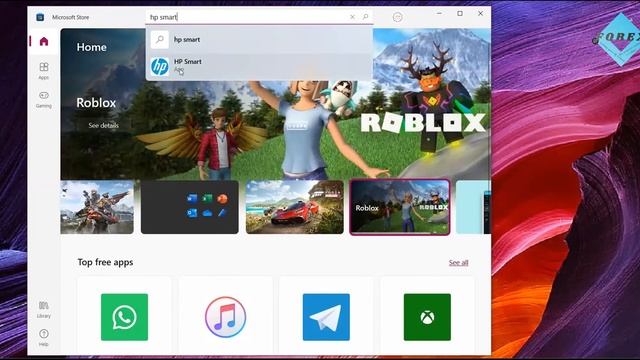Maximize the Microsoft Store window
Screen dimensions: 640x360
coord(460,13)
